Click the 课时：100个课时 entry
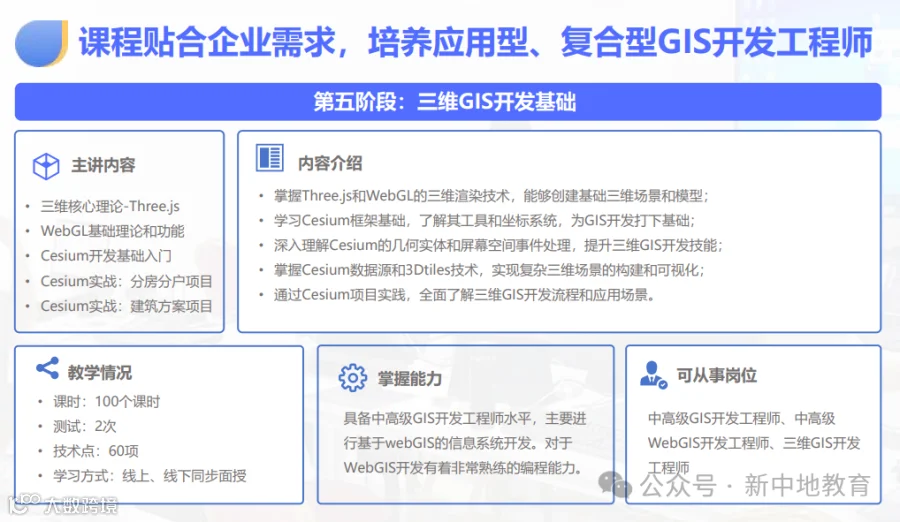This screenshot has height=522, width=900. [x=107, y=401]
